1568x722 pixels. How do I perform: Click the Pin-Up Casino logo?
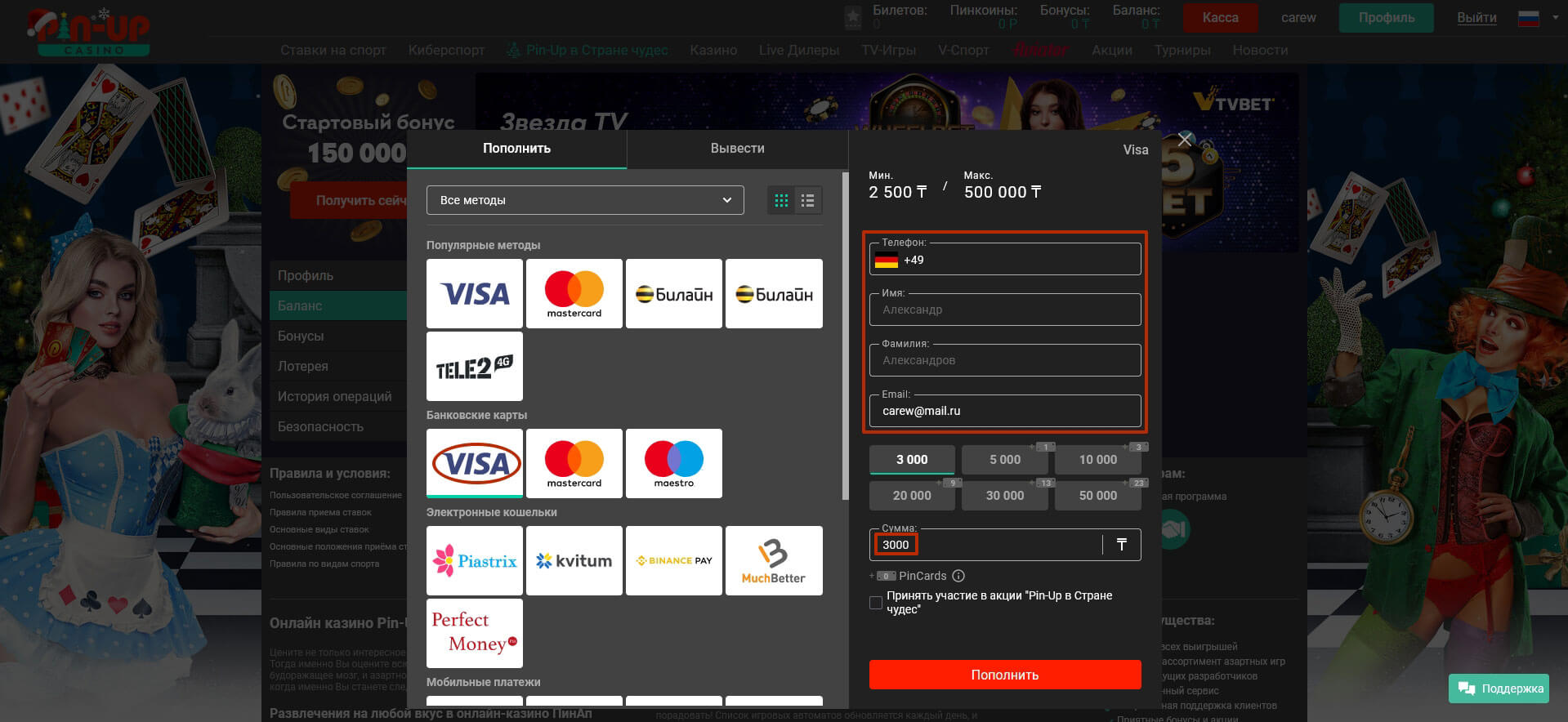(88, 31)
